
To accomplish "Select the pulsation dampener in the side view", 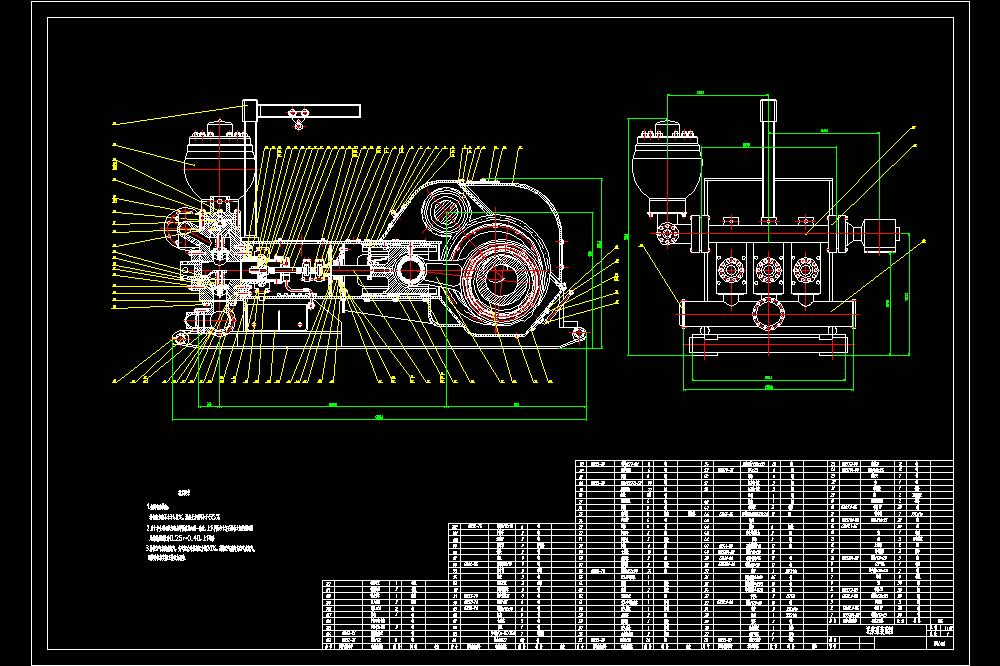I will point(220,163).
